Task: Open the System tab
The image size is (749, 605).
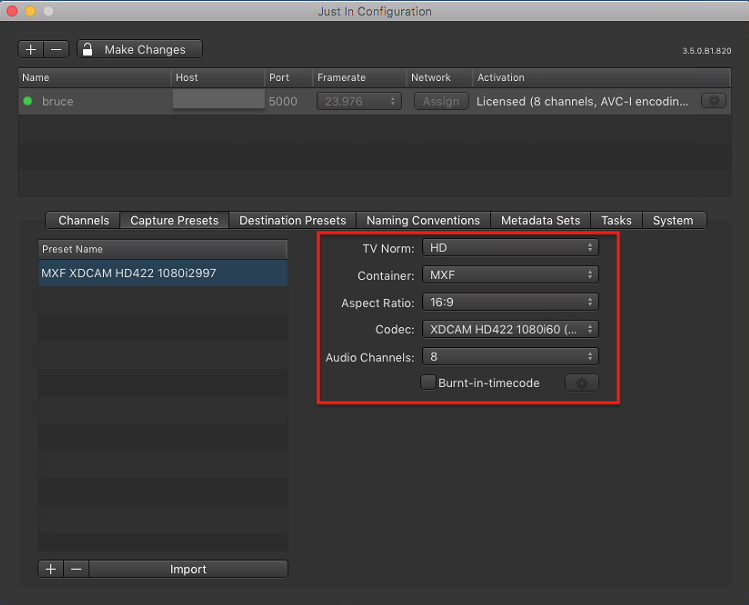Action: (673, 220)
